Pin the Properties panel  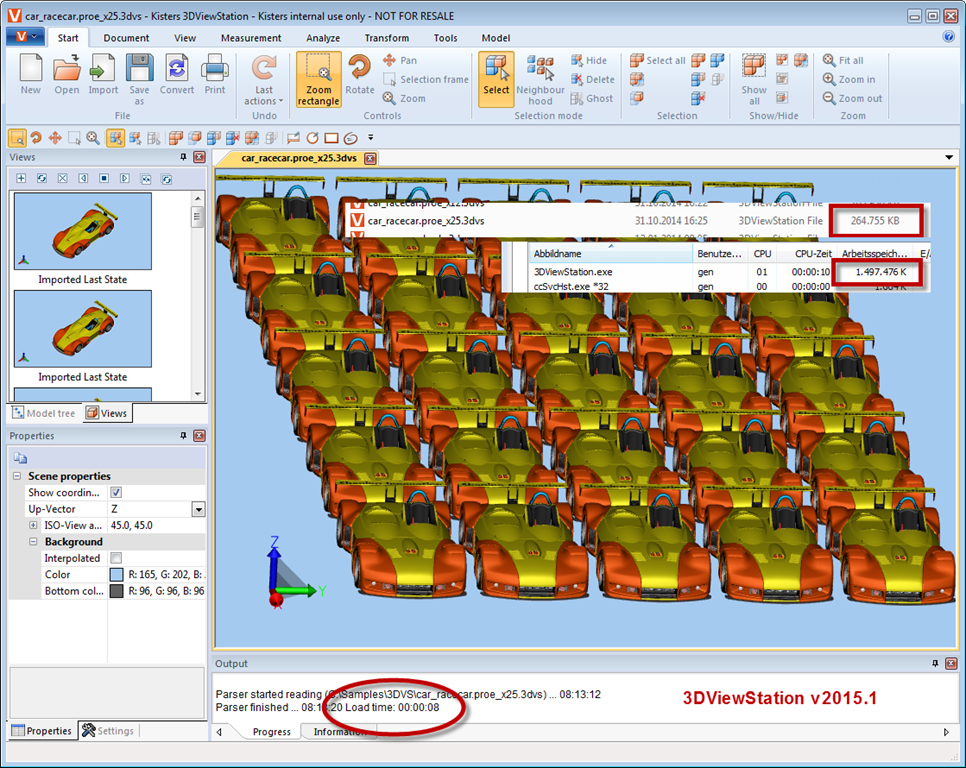(183, 435)
